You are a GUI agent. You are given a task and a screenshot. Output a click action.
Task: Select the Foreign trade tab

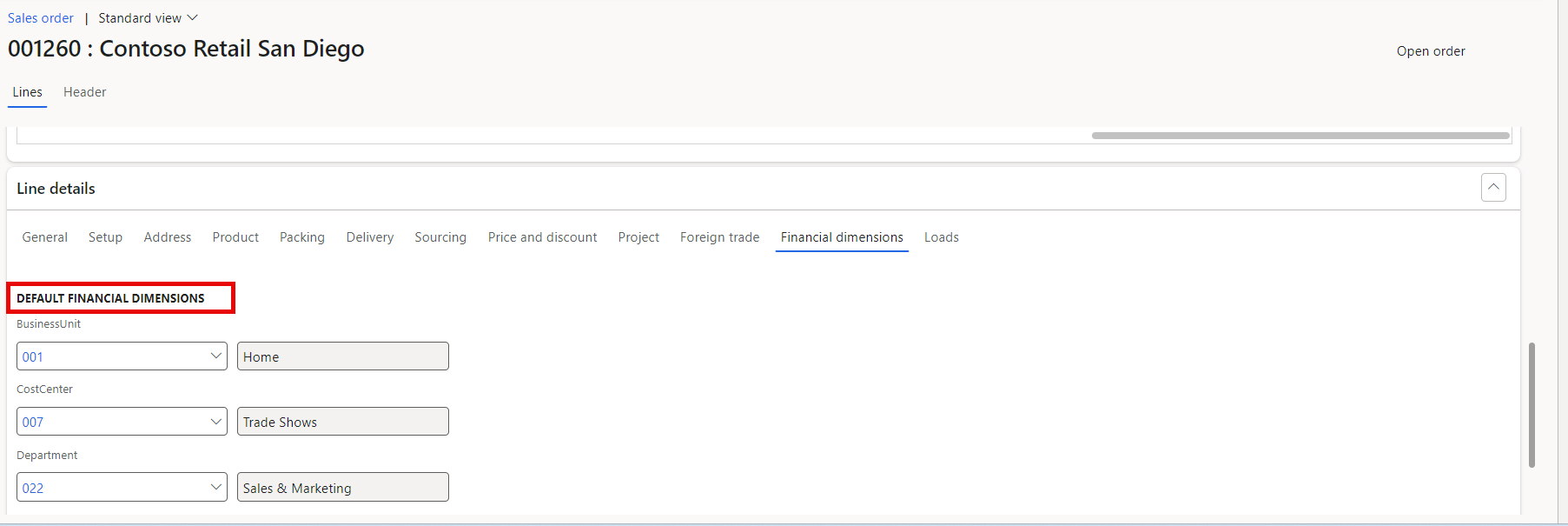click(x=719, y=237)
